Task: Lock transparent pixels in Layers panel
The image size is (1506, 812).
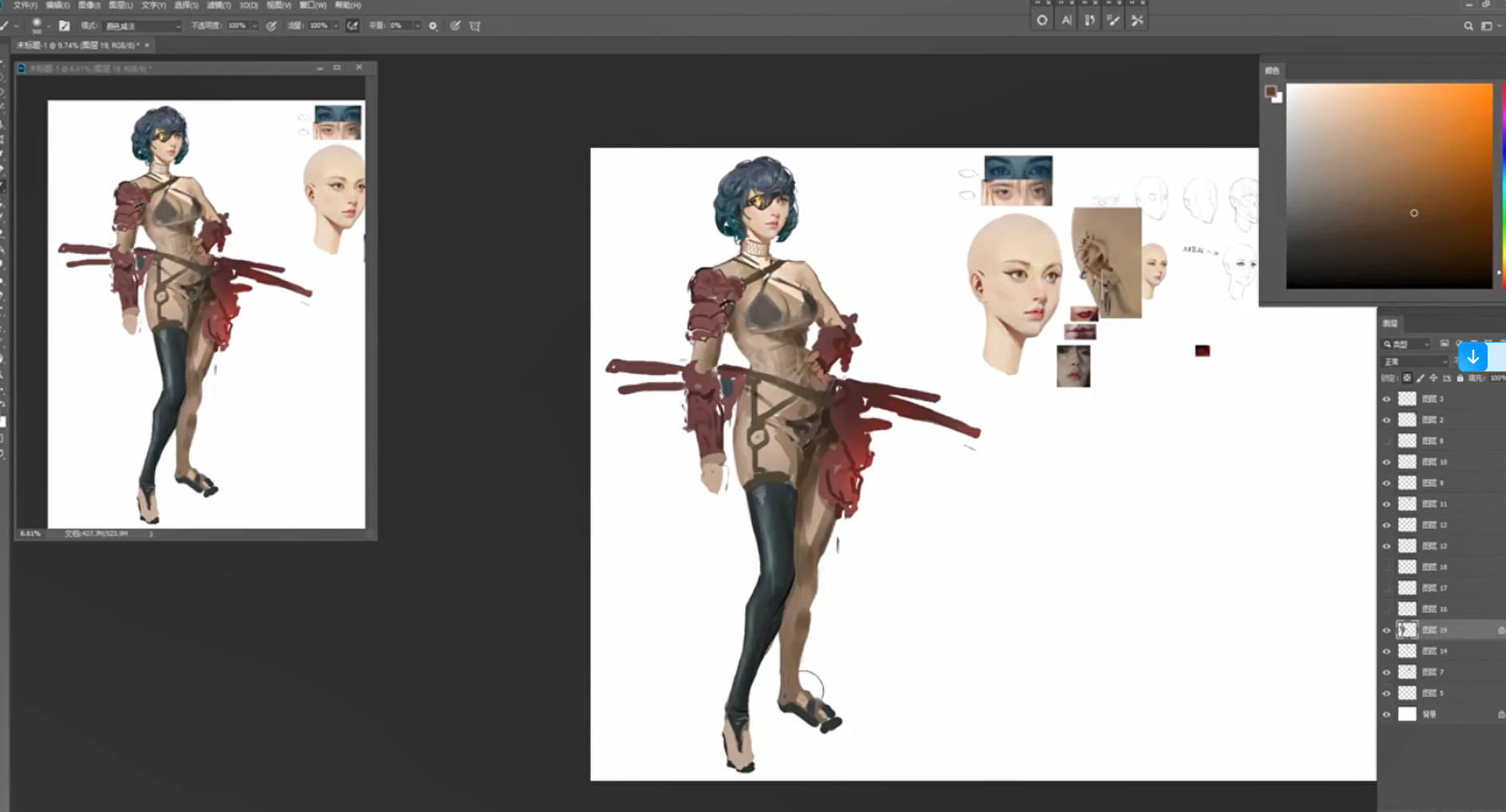Action: 1407,378
